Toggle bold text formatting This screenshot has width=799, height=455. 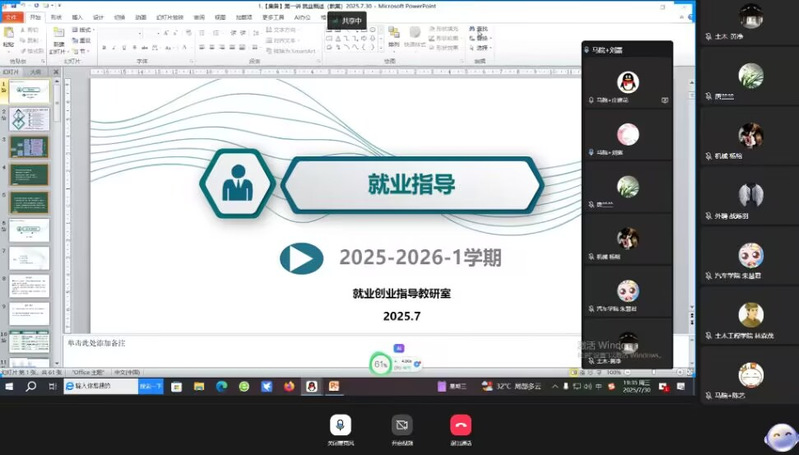pyautogui.click(x=104, y=48)
